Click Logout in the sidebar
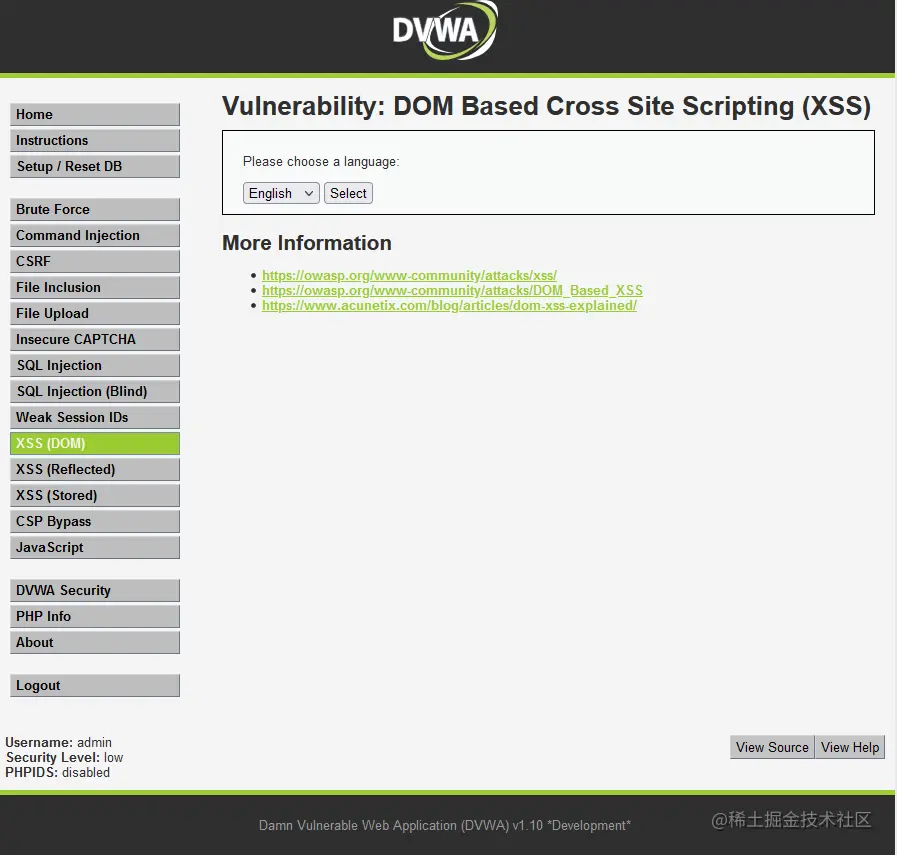The width and height of the screenshot is (897, 855). click(95, 686)
